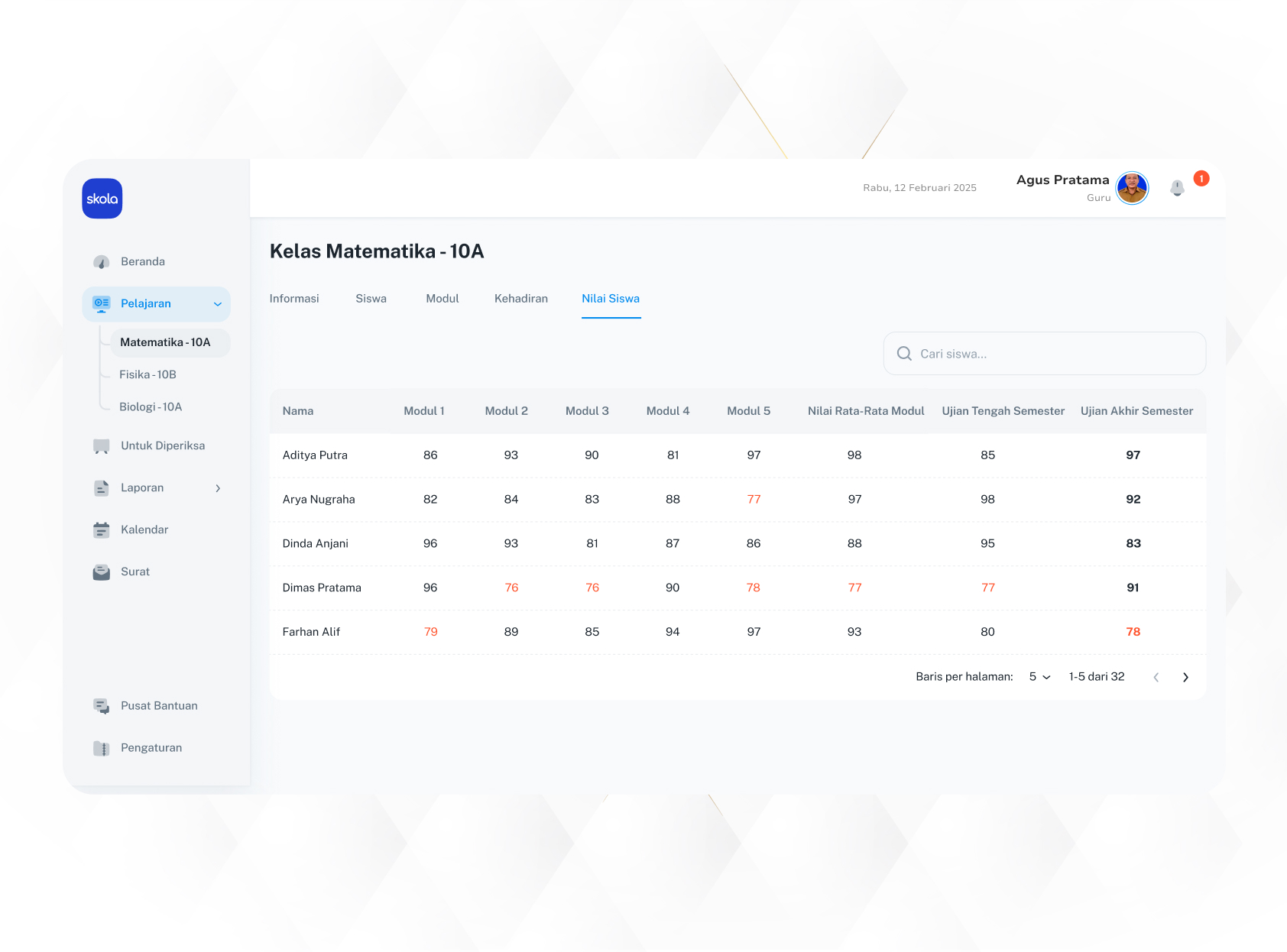1287x952 pixels.
Task: Select Biologi - 10A class
Action: point(151,407)
